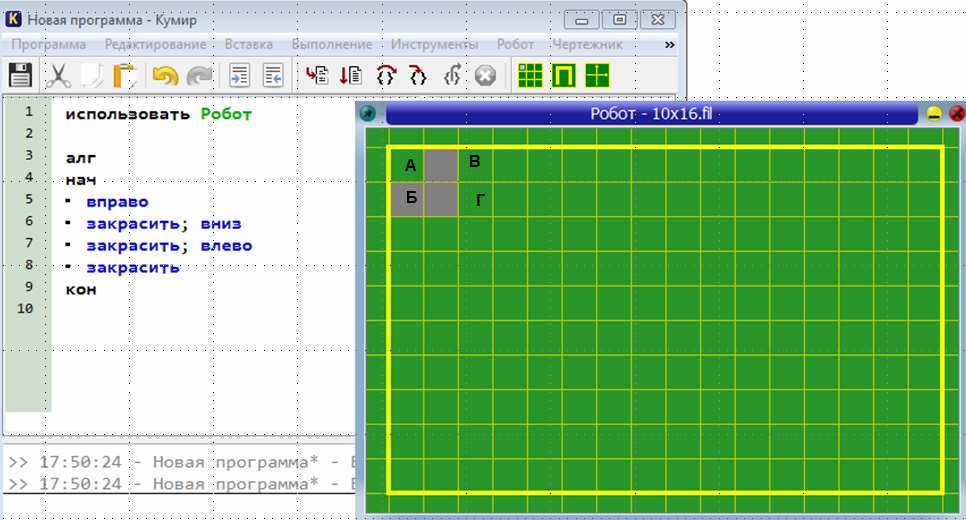Undo the last edit with the Undo arrow
Viewport: 966px width, 520px height.
(x=165, y=75)
